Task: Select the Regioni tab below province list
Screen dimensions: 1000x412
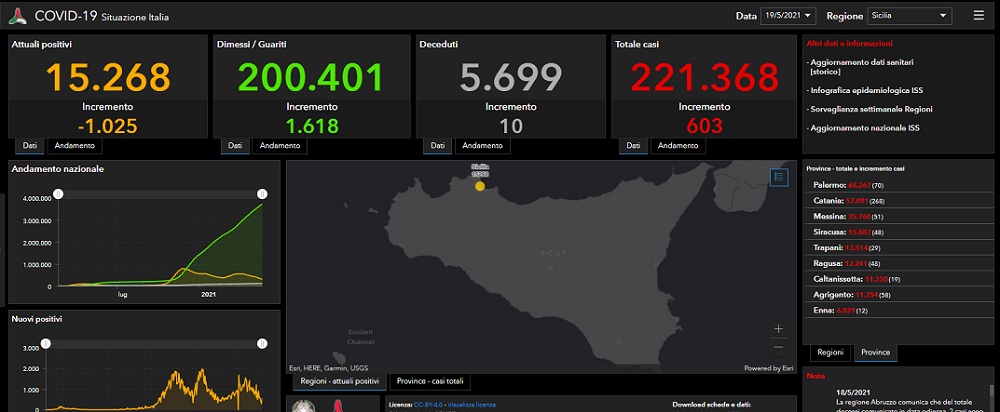Action: coord(830,353)
